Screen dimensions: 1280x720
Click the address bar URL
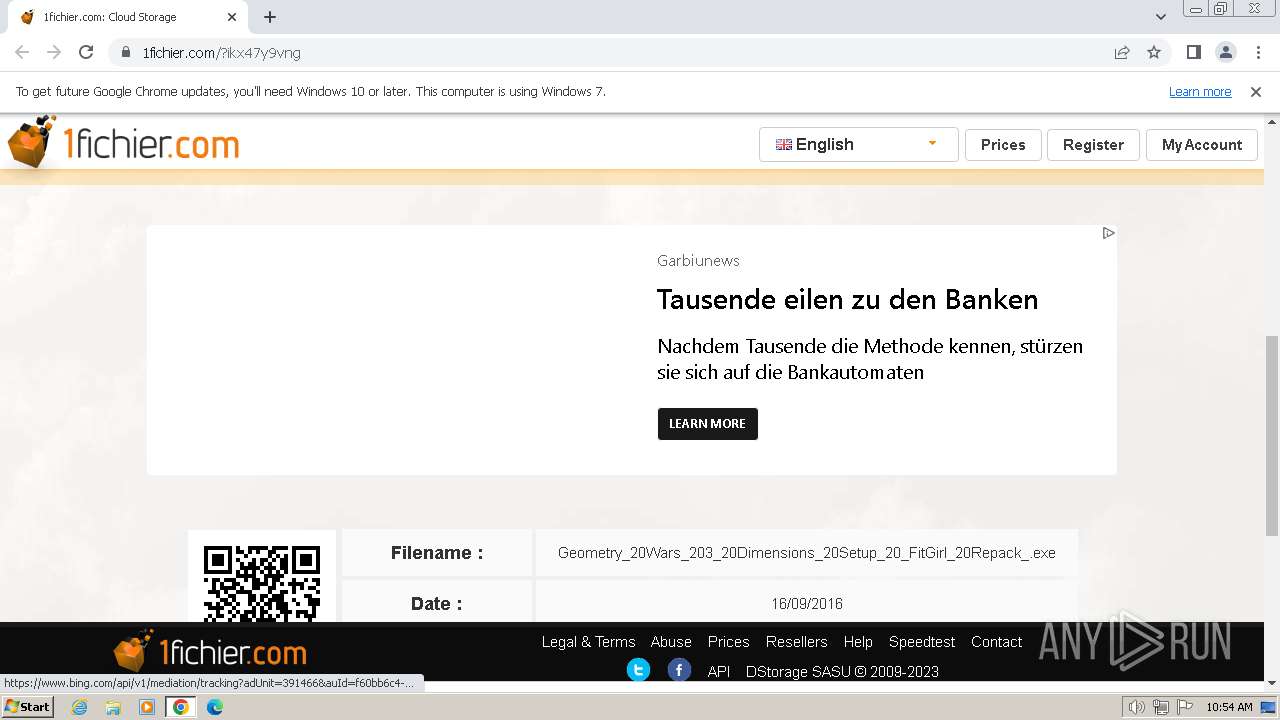coord(221,53)
